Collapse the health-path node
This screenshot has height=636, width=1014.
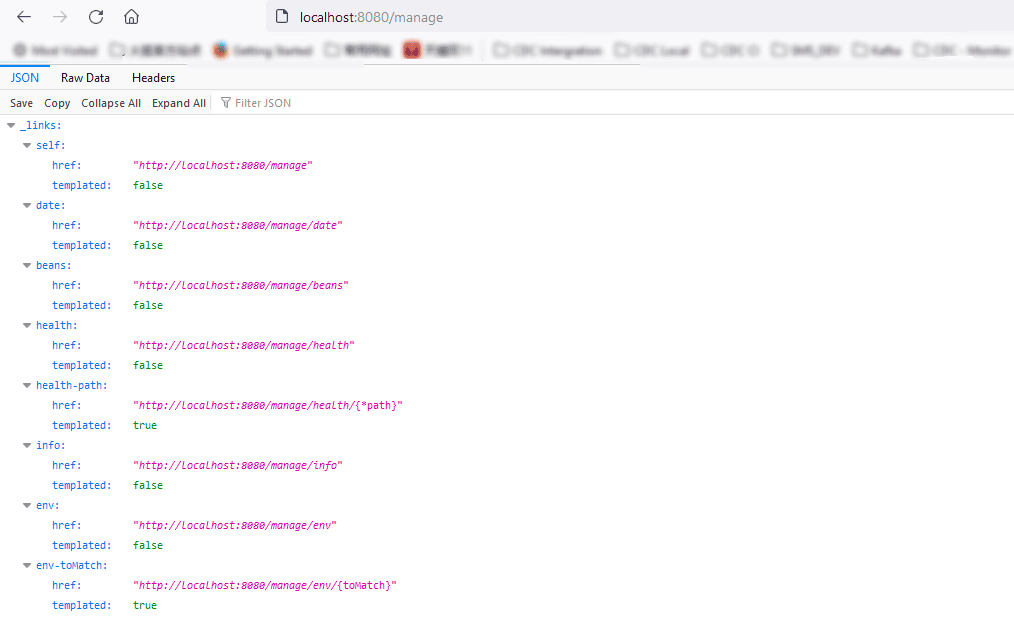[x=27, y=385]
